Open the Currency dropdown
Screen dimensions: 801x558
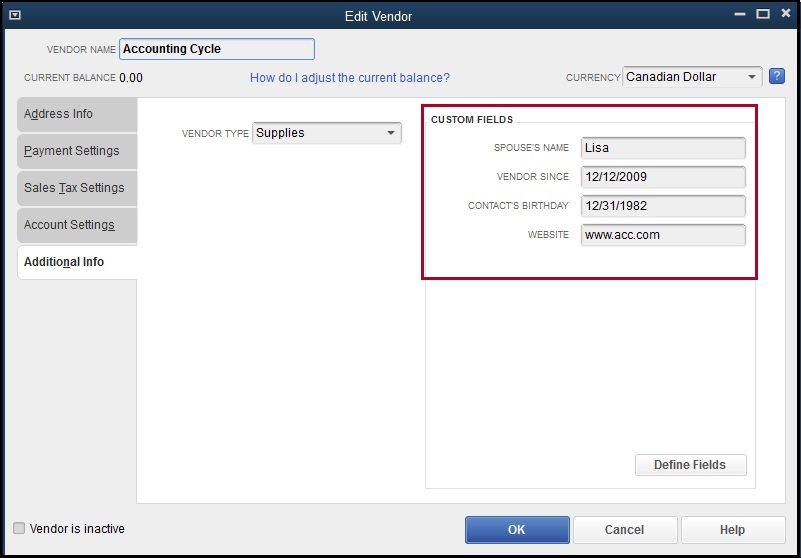(x=692, y=77)
